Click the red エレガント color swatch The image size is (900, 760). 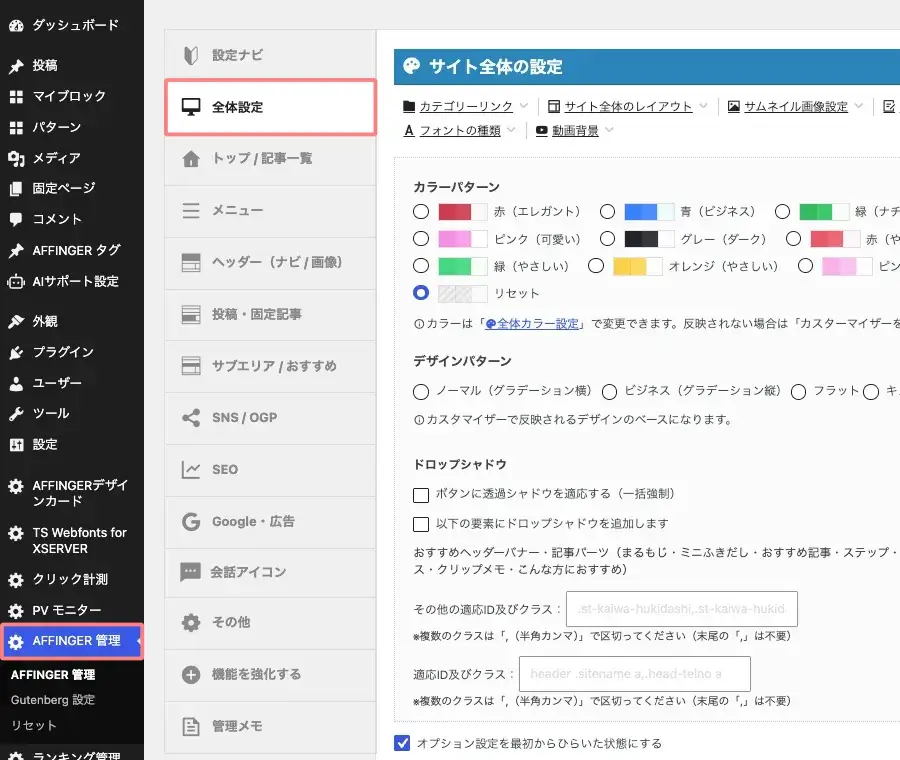pyautogui.click(x=463, y=212)
